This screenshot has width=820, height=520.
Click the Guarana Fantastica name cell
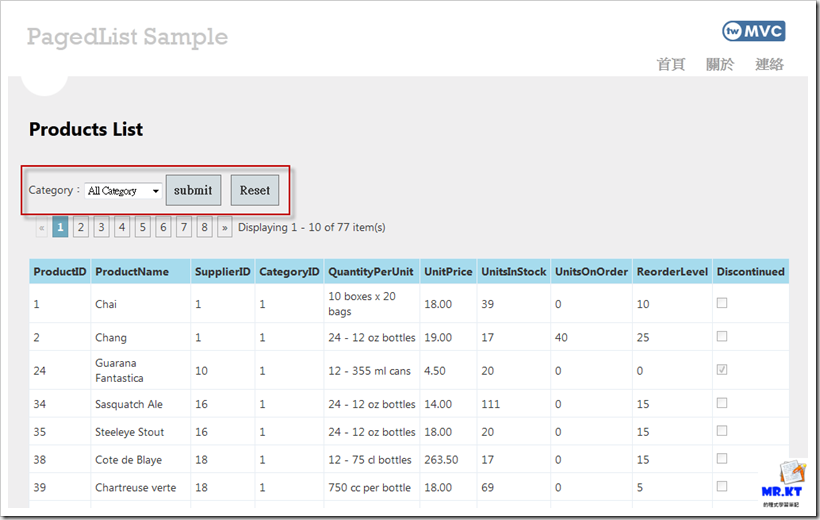pos(141,370)
